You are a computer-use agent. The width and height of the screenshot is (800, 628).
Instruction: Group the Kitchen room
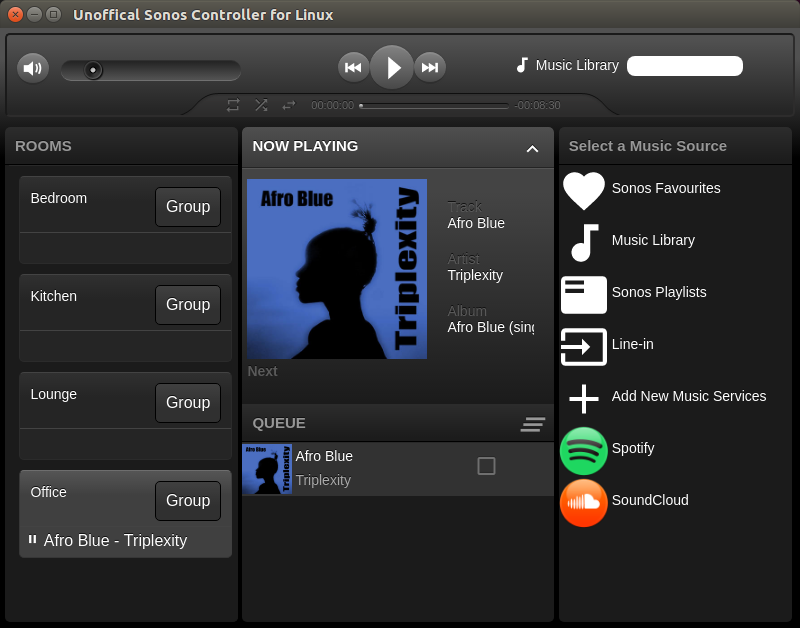(188, 305)
